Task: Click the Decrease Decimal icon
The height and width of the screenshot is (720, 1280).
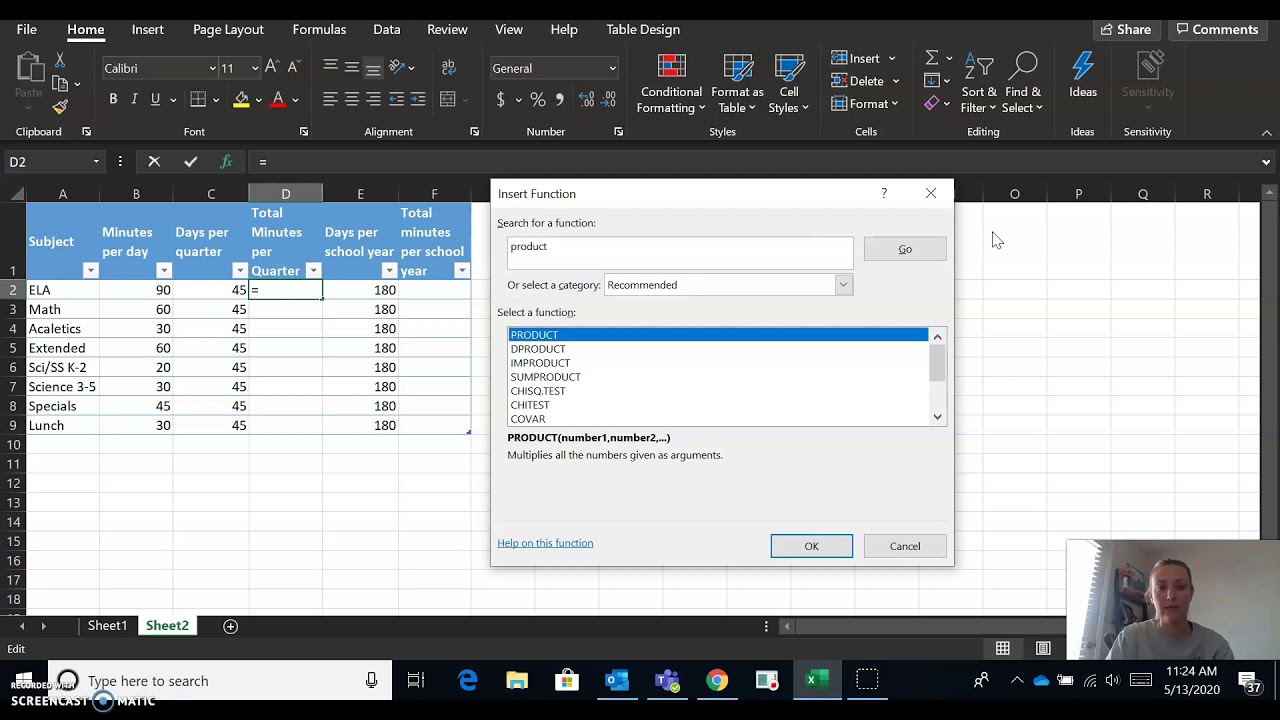Action: (x=608, y=99)
